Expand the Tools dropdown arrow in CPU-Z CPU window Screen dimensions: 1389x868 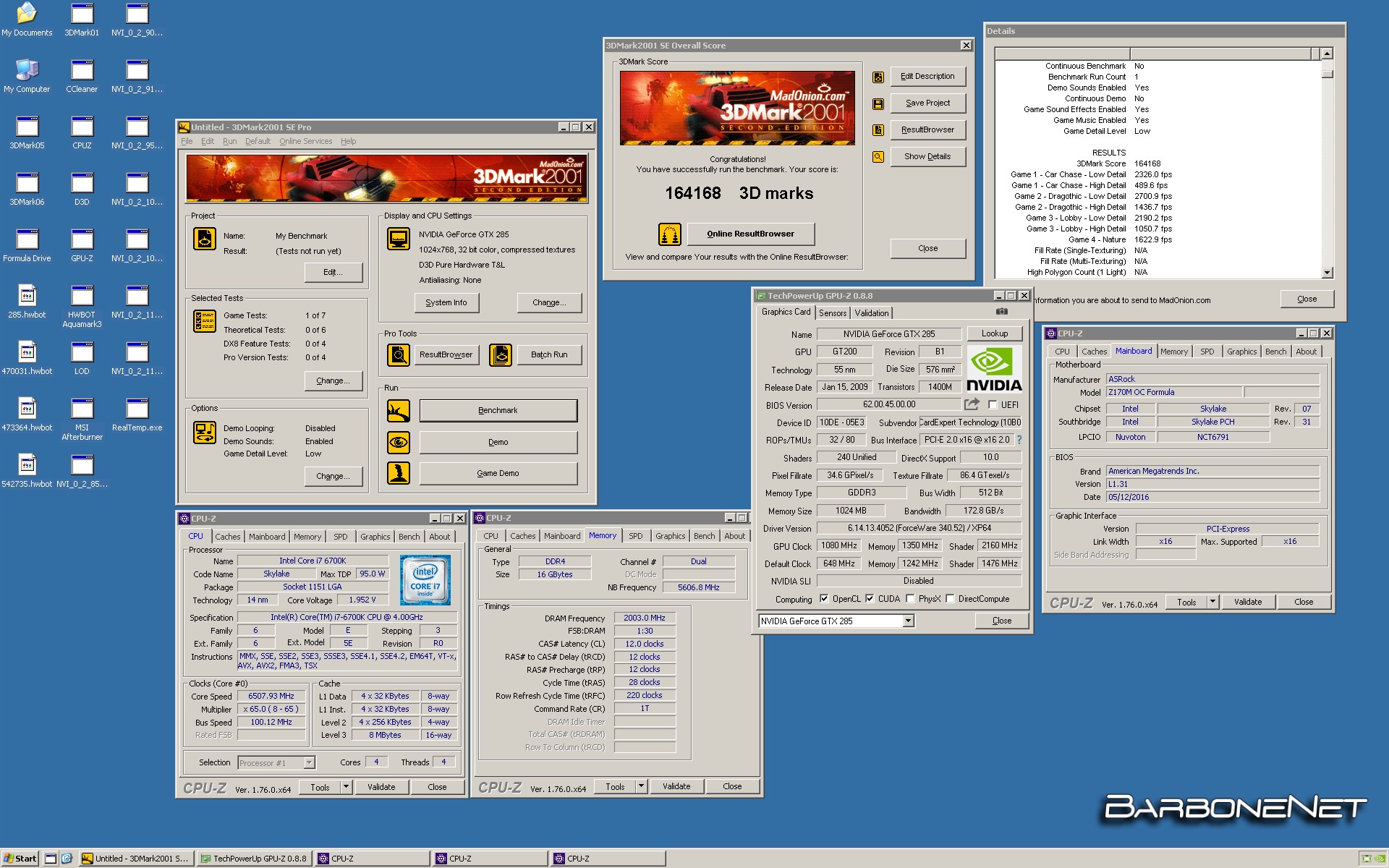[x=346, y=787]
